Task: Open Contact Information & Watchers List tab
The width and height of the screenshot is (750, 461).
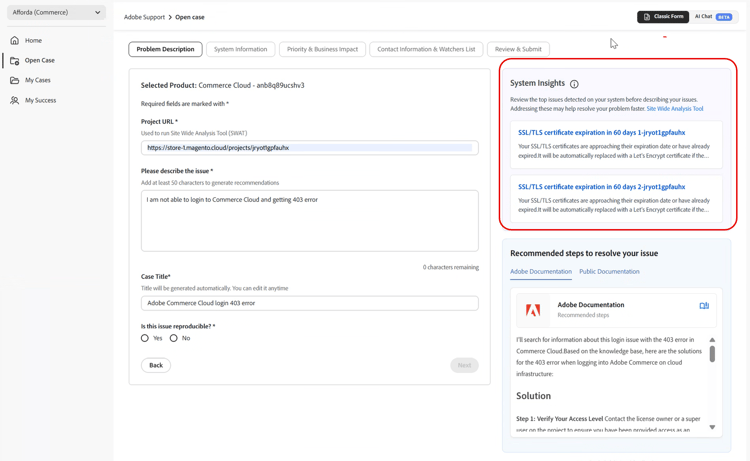Action: (426, 49)
